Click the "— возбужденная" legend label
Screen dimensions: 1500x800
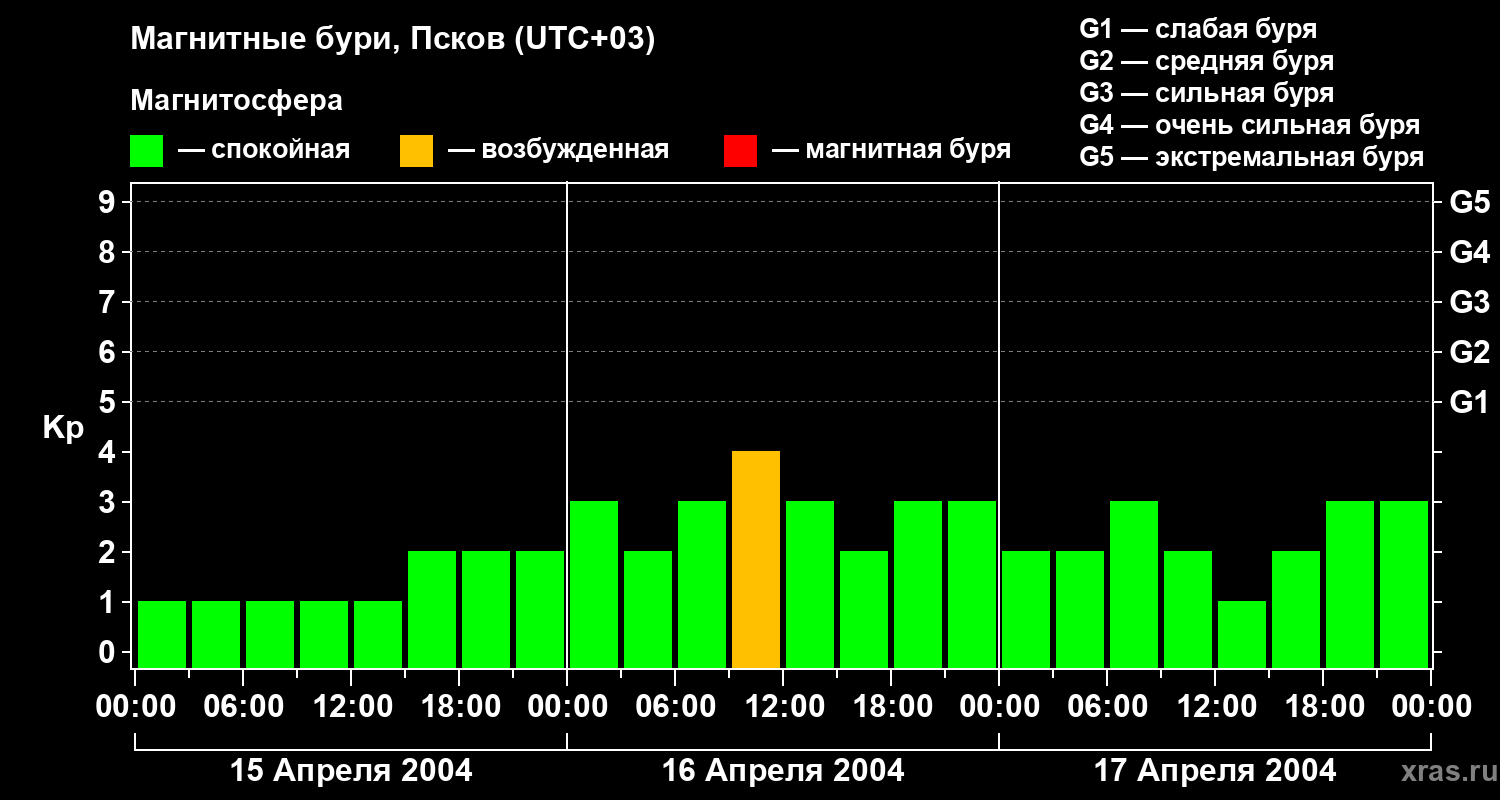(558, 150)
